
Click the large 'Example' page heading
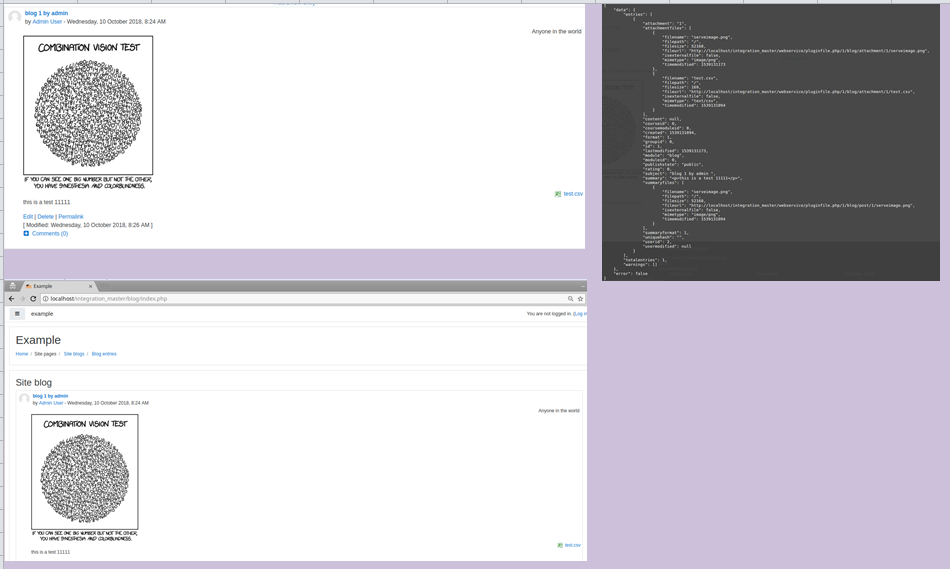(38, 340)
